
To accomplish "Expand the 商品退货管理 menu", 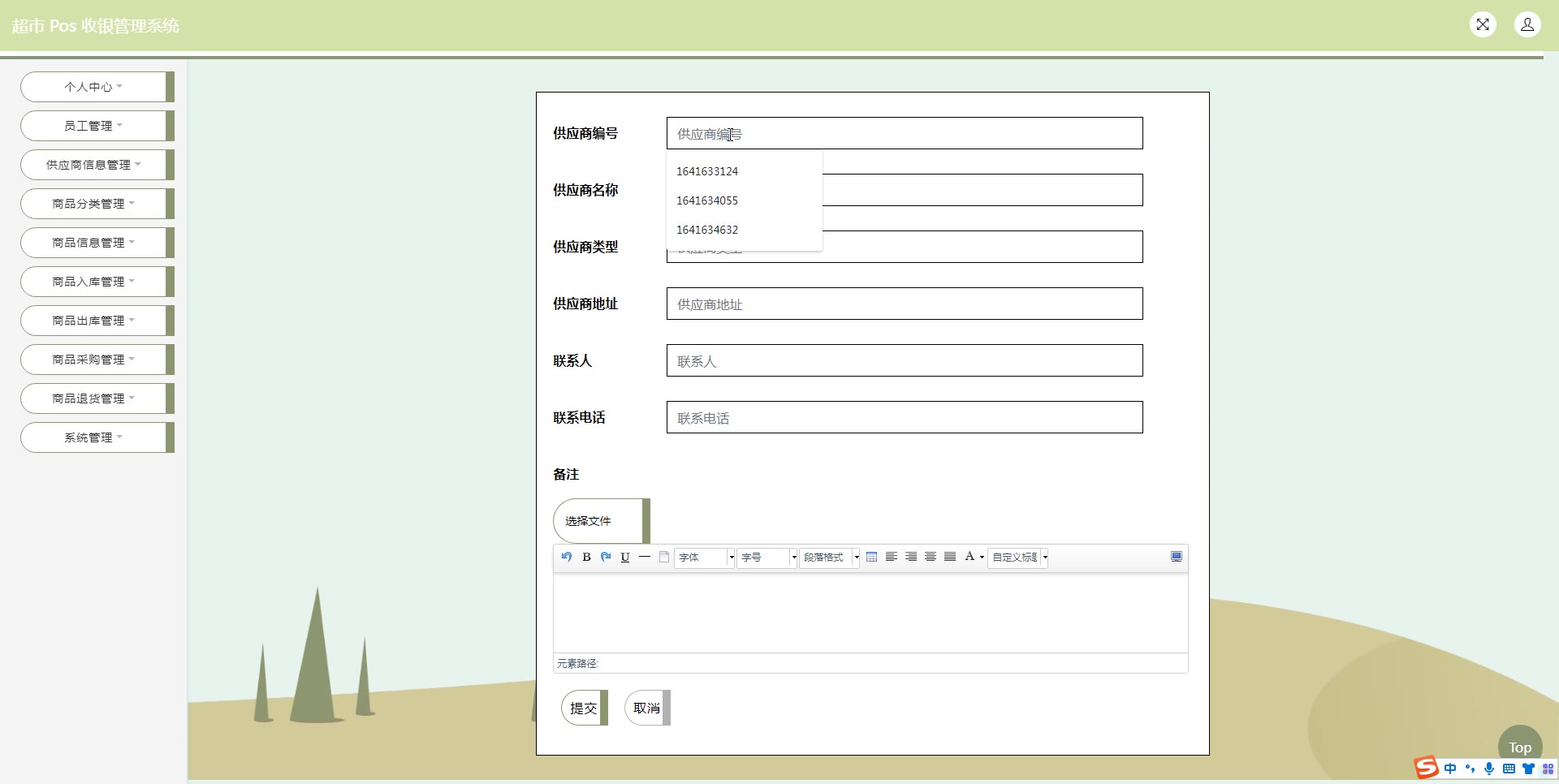I will click(x=97, y=398).
